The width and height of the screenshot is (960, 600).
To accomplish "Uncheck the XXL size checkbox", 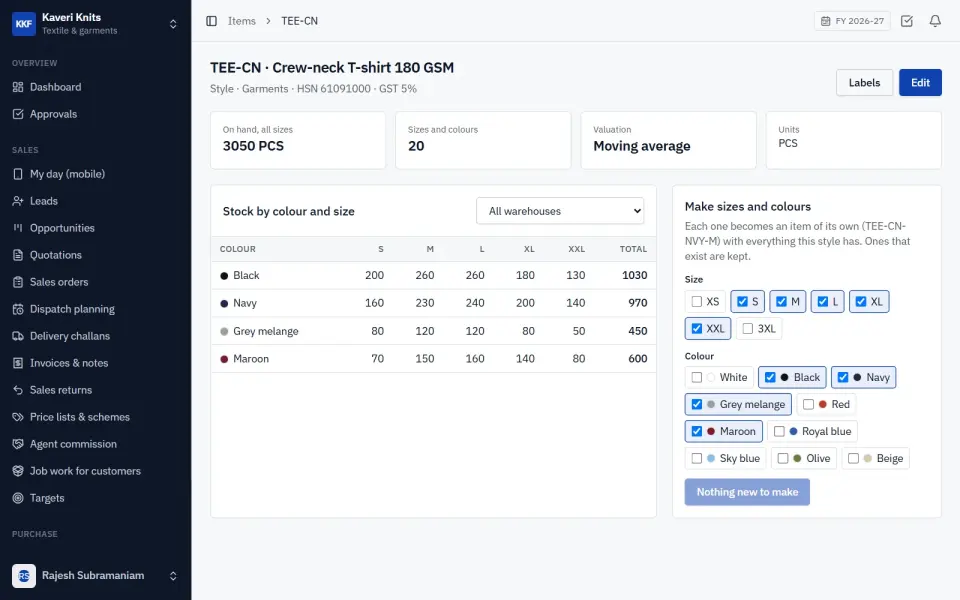I will [x=696, y=328].
